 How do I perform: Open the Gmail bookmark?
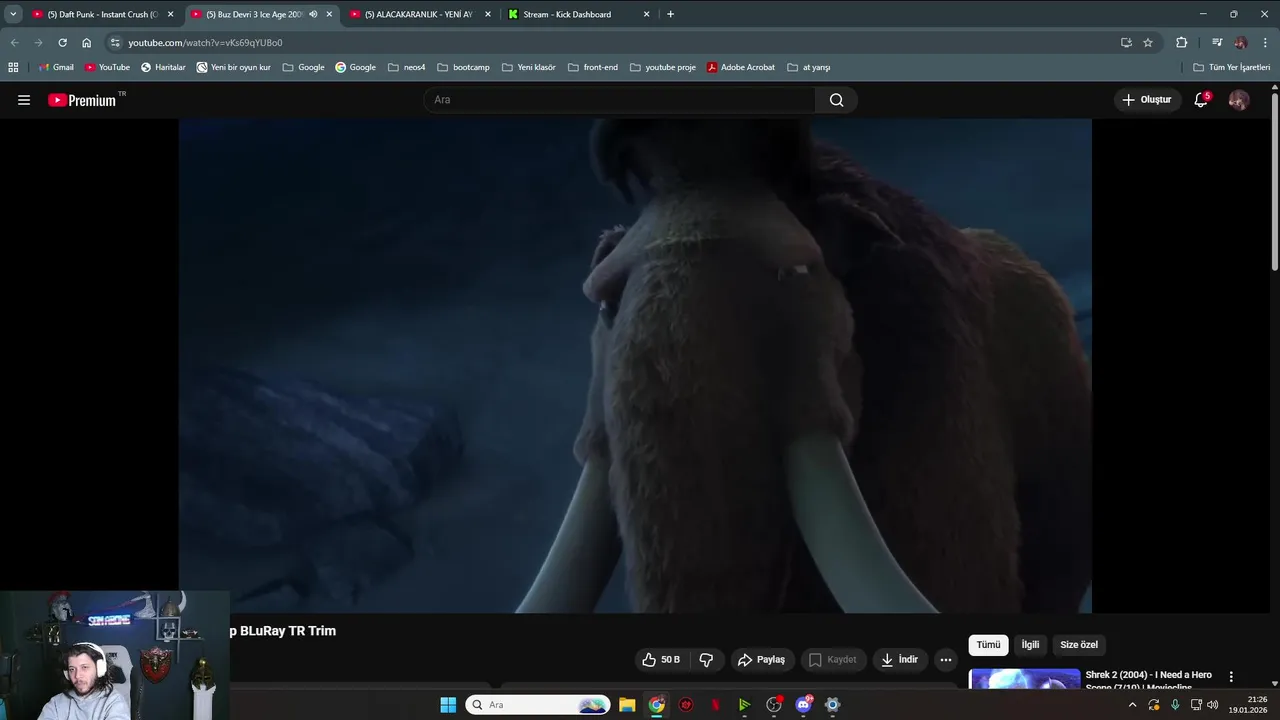pos(56,67)
